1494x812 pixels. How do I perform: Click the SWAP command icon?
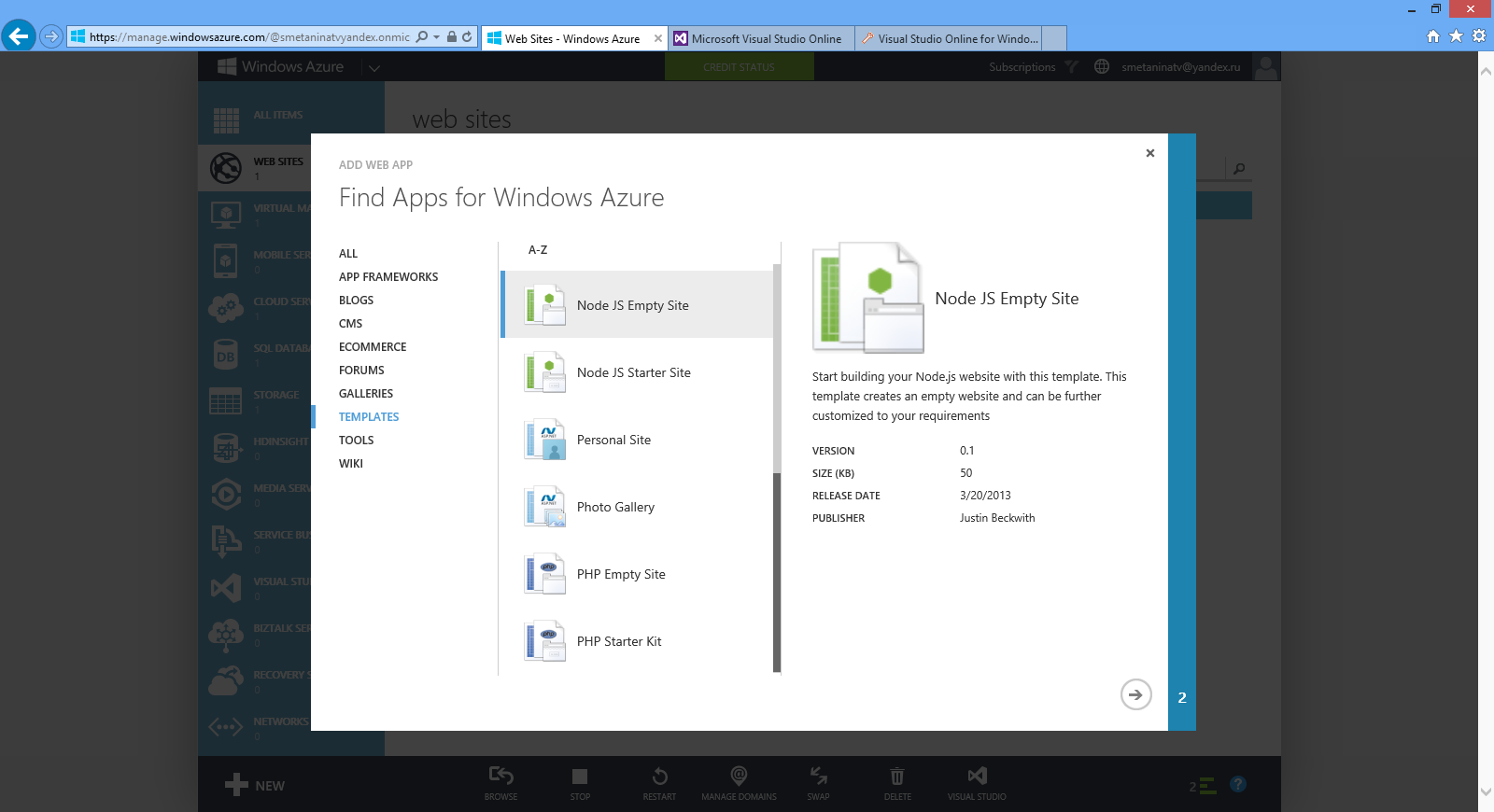tap(818, 776)
